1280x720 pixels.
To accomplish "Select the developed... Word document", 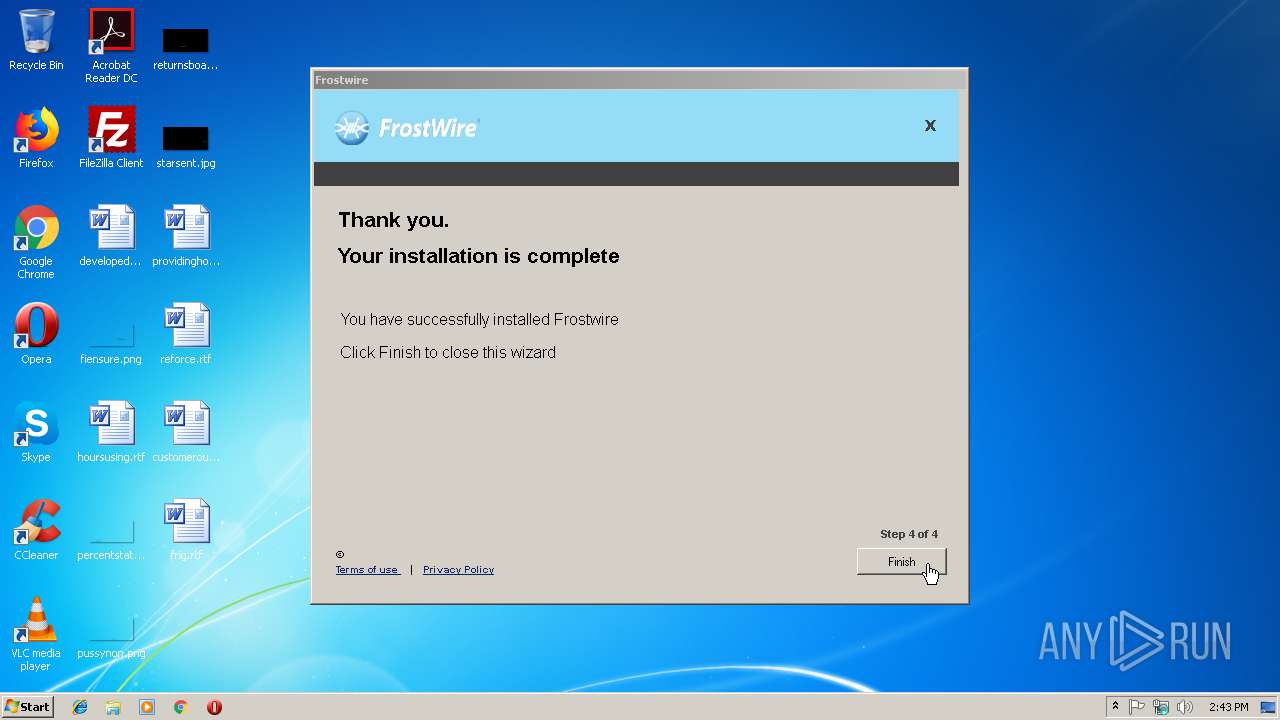I will pyautogui.click(x=111, y=237).
